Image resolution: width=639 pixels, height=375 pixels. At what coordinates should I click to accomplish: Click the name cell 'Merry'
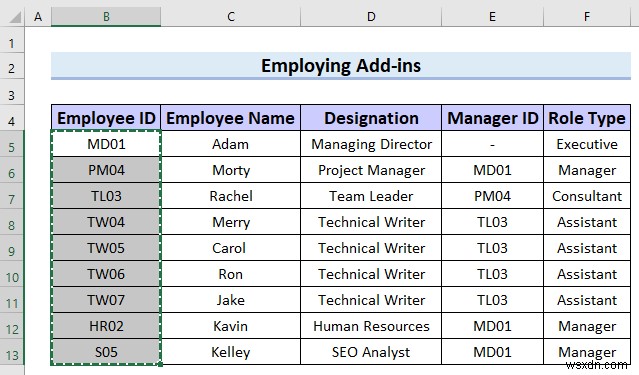(231, 222)
